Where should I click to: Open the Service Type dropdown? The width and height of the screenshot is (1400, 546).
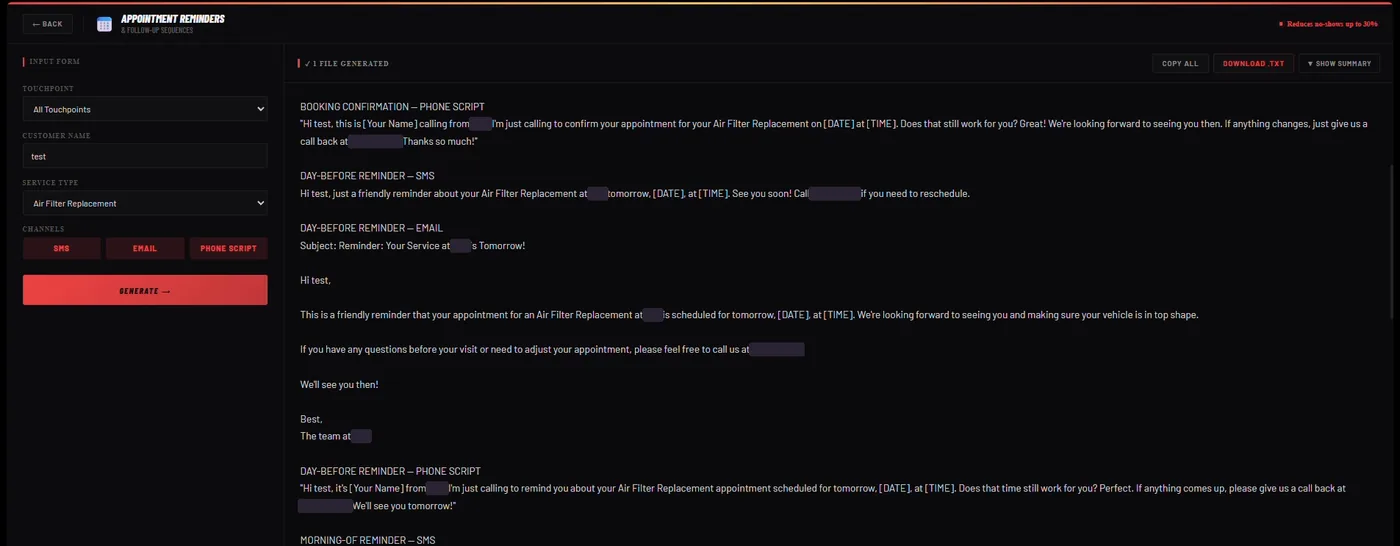(145, 203)
